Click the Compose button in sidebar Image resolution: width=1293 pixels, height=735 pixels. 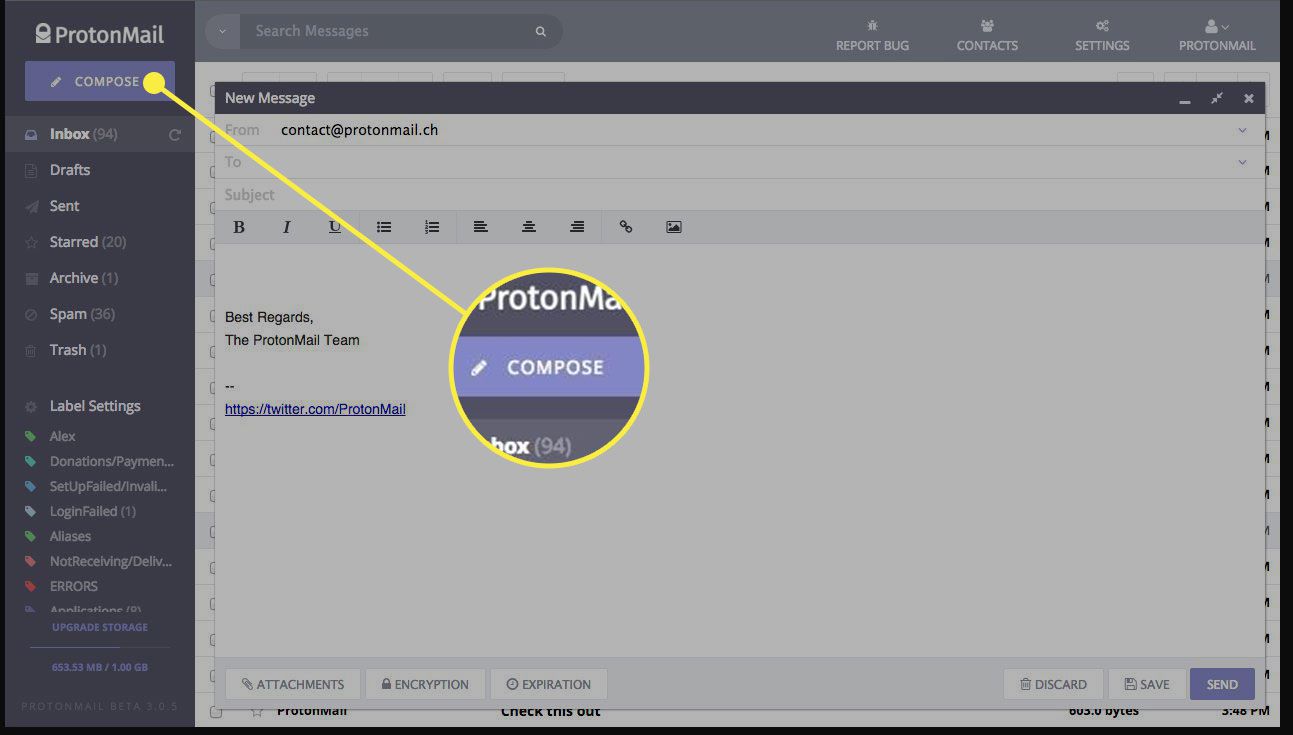[x=100, y=81]
